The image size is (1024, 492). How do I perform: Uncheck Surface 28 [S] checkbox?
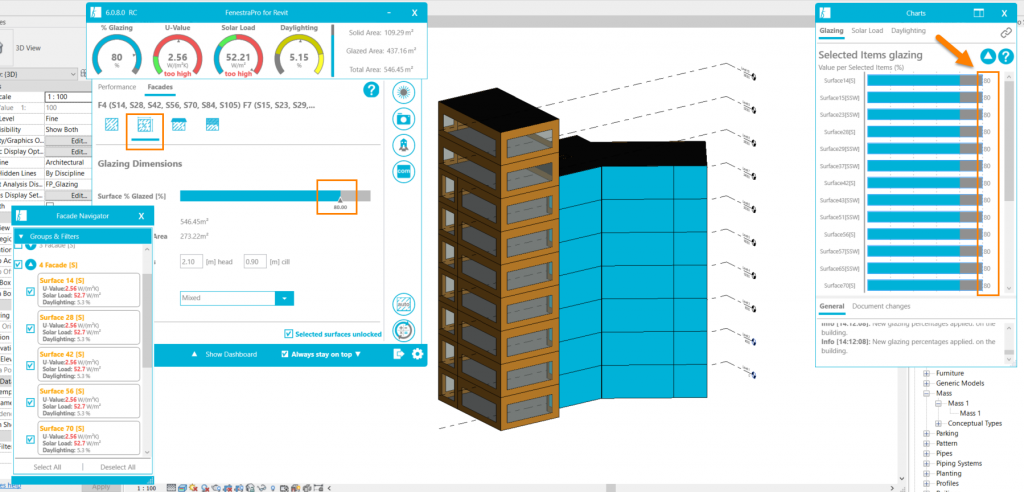tap(30, 329)
